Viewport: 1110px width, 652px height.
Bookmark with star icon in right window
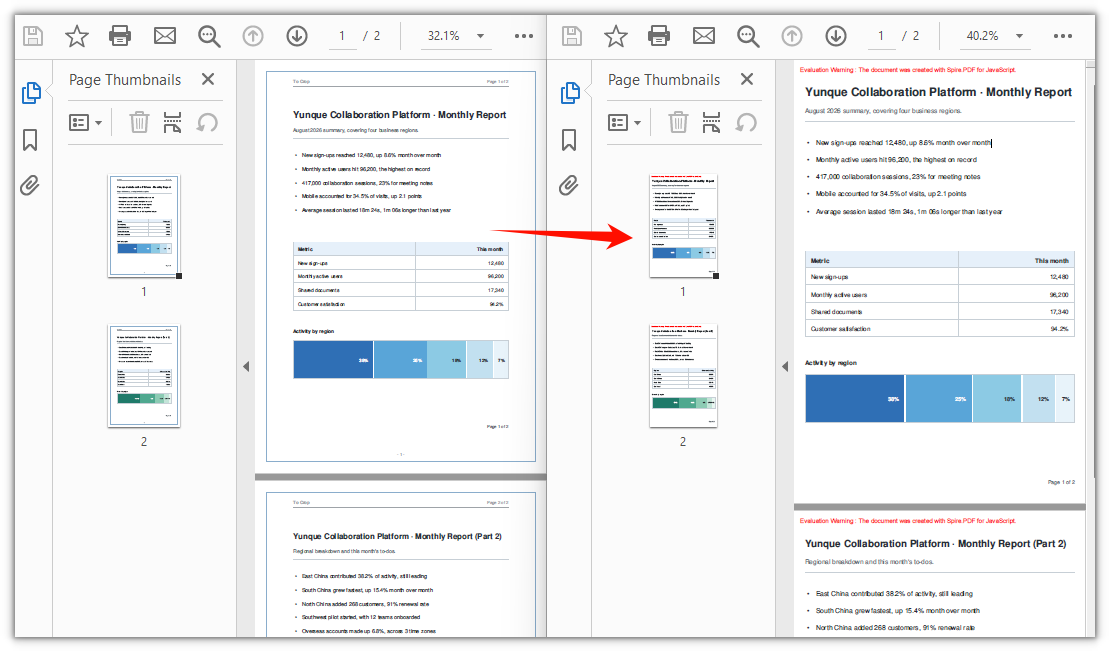click(616, 36)
